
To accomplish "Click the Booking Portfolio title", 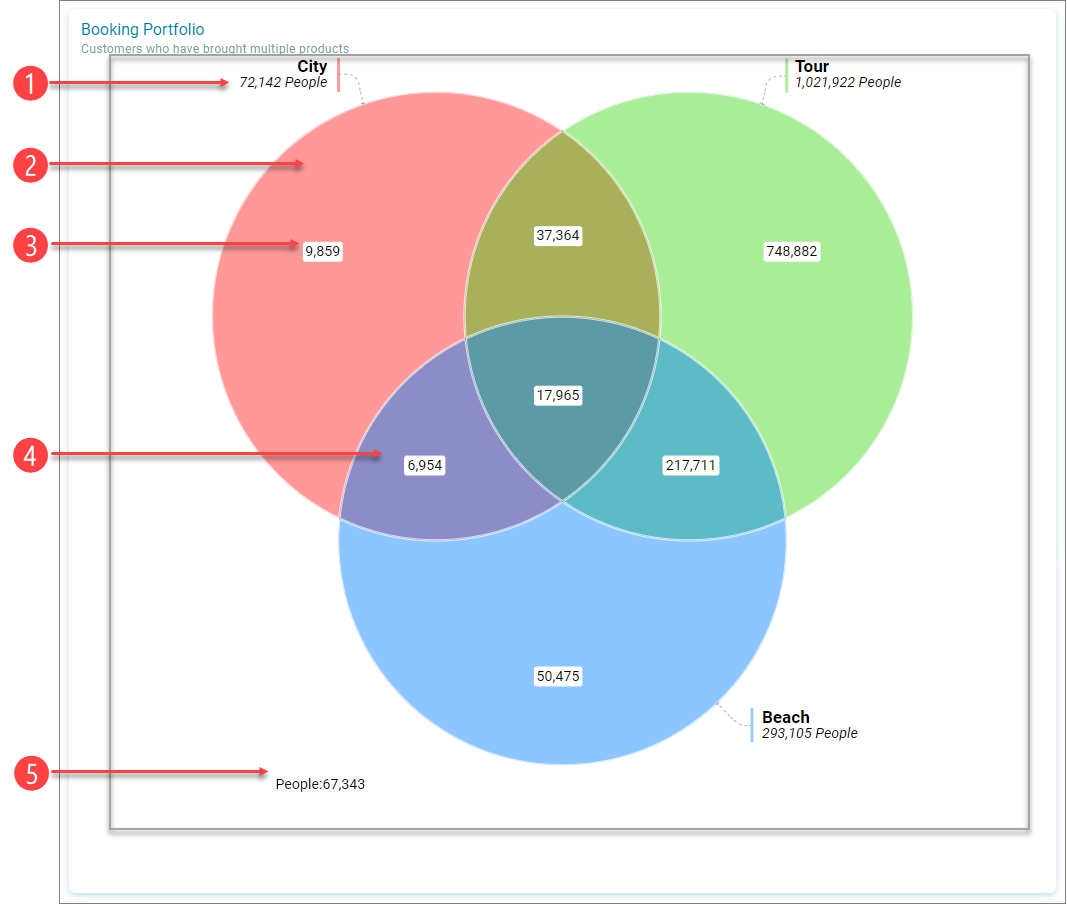I will click(x=142, y=29).
